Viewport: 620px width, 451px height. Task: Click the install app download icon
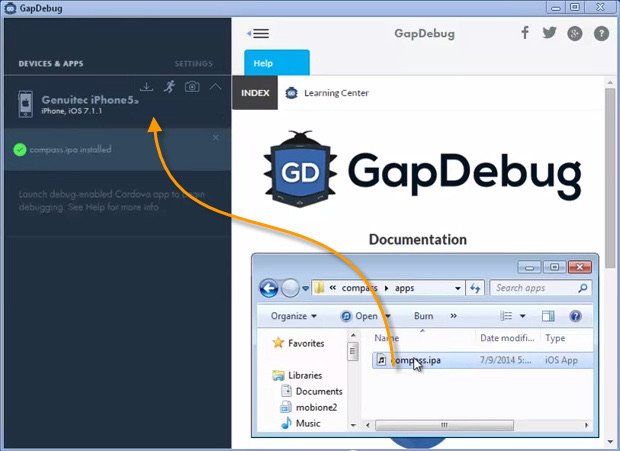146,88
